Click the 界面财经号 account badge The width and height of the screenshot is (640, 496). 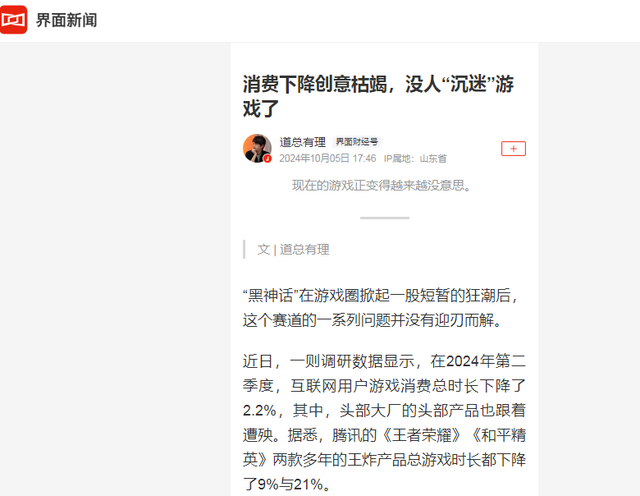coord(357,142)
